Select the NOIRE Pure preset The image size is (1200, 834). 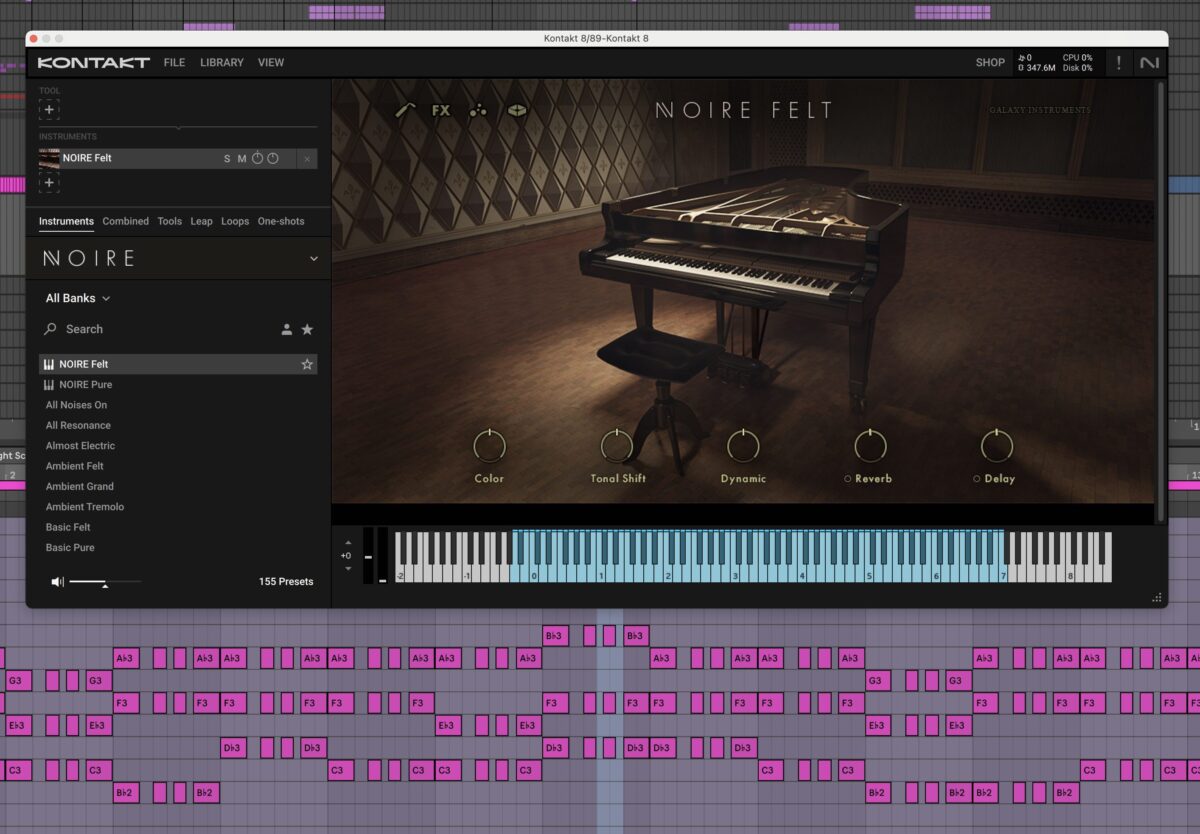[x=178, y=384]
